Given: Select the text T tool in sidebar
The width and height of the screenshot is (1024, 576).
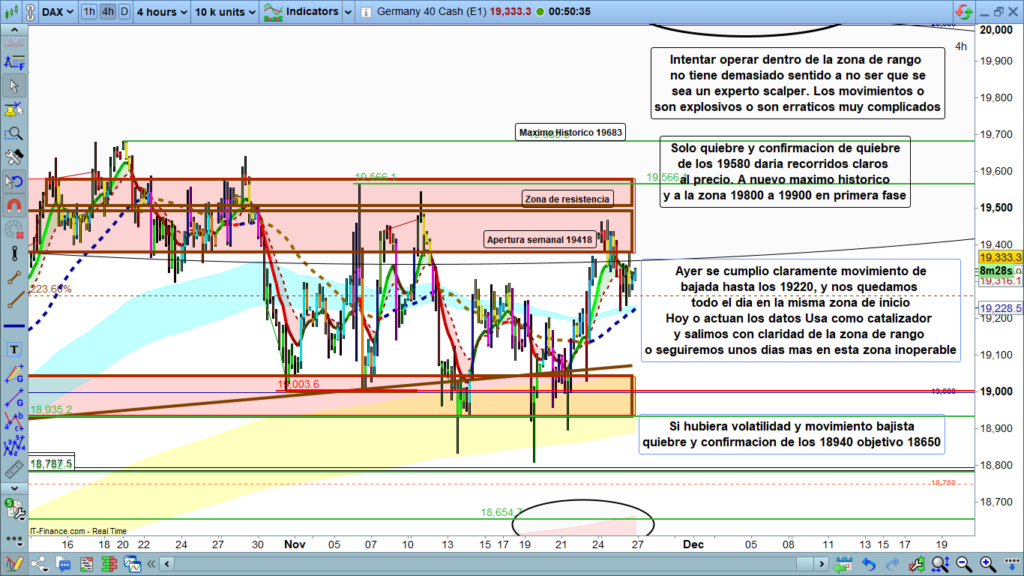Looking at the screenshot, I should pyautogui.click(x=15, y=350).
